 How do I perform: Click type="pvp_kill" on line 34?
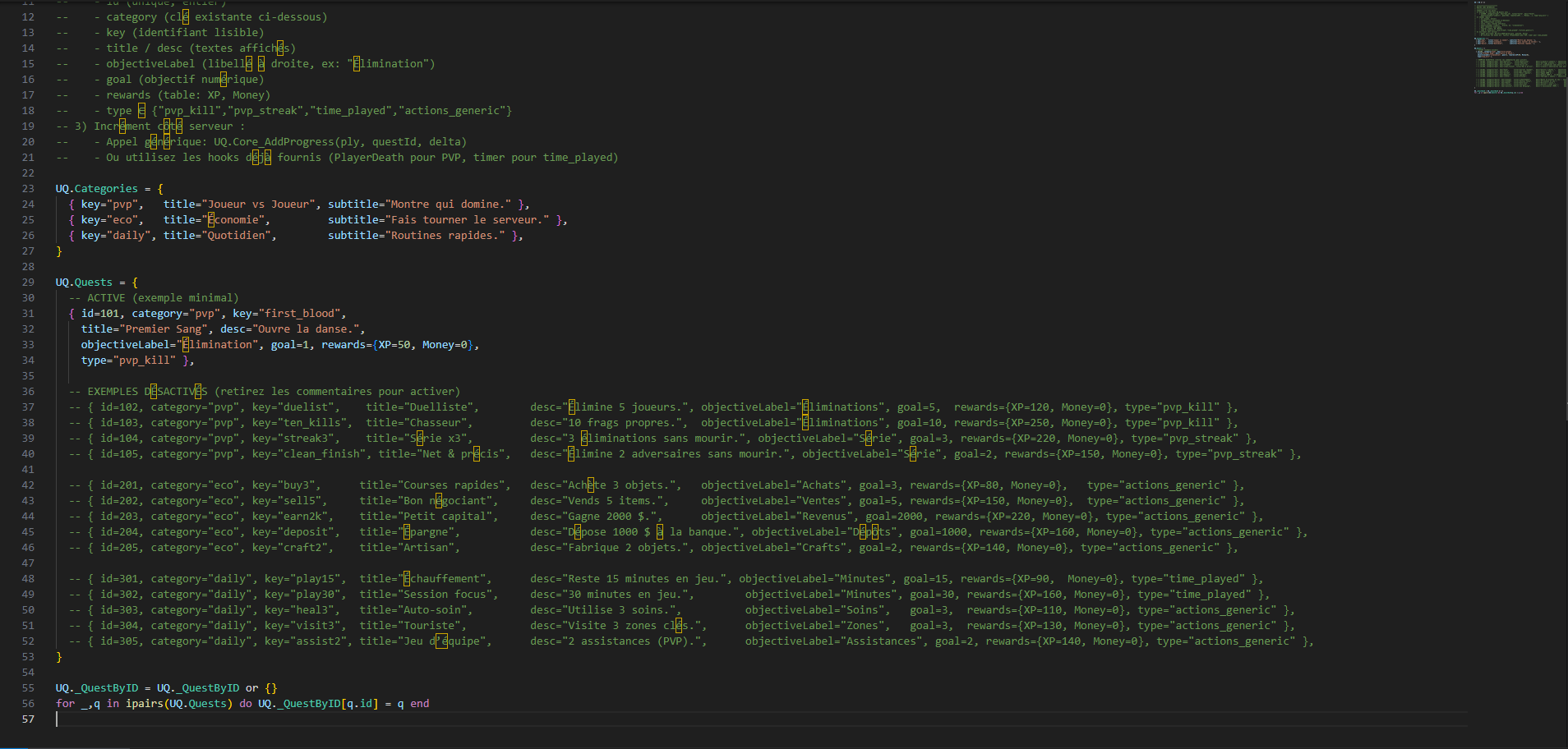coord(128,361)
